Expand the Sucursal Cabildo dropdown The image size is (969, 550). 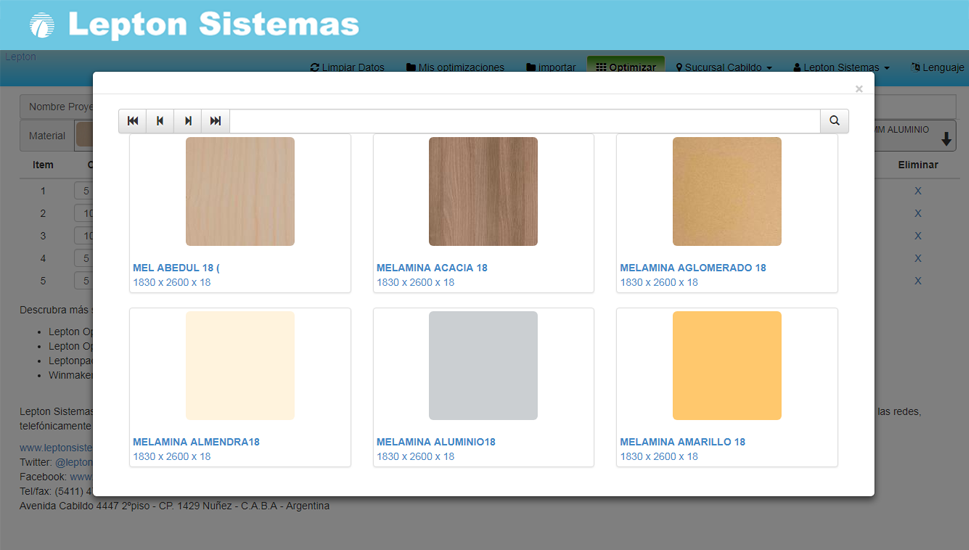click(724, 67)
